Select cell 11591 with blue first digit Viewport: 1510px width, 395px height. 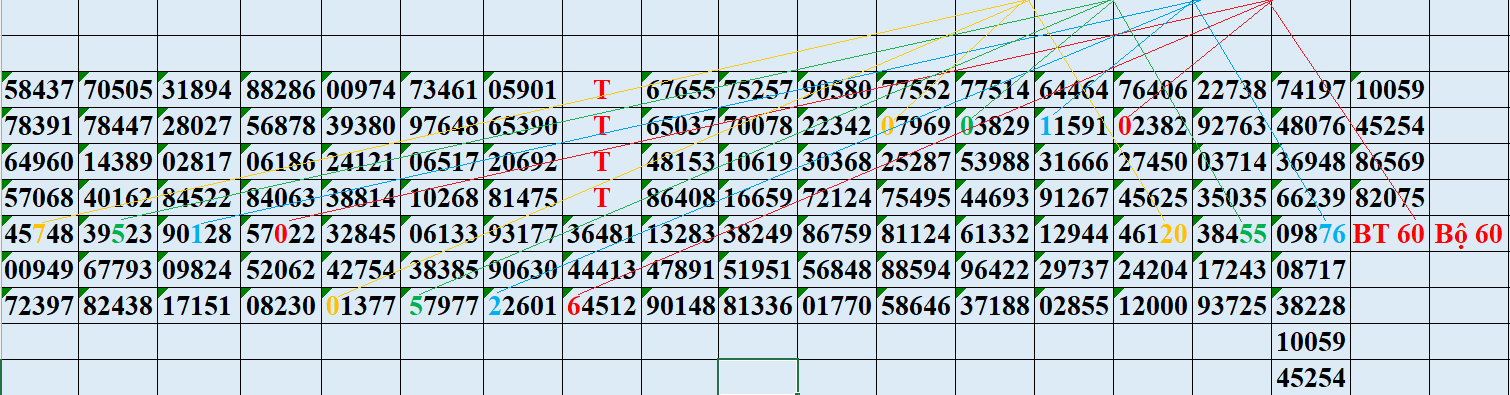pyautogui.click(x=1074, y=127)
